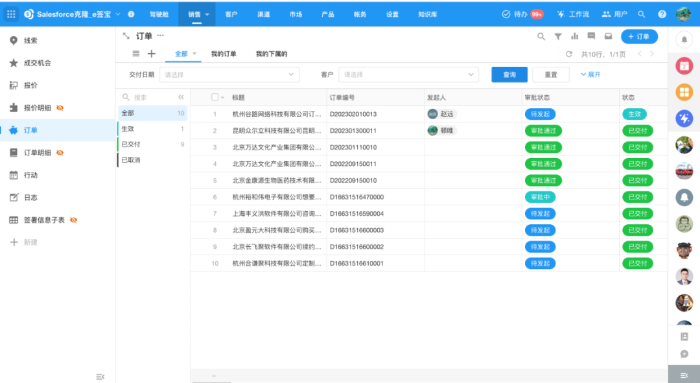
Task: Toggle the select-all header checkbox
Action: coord(215,97)
